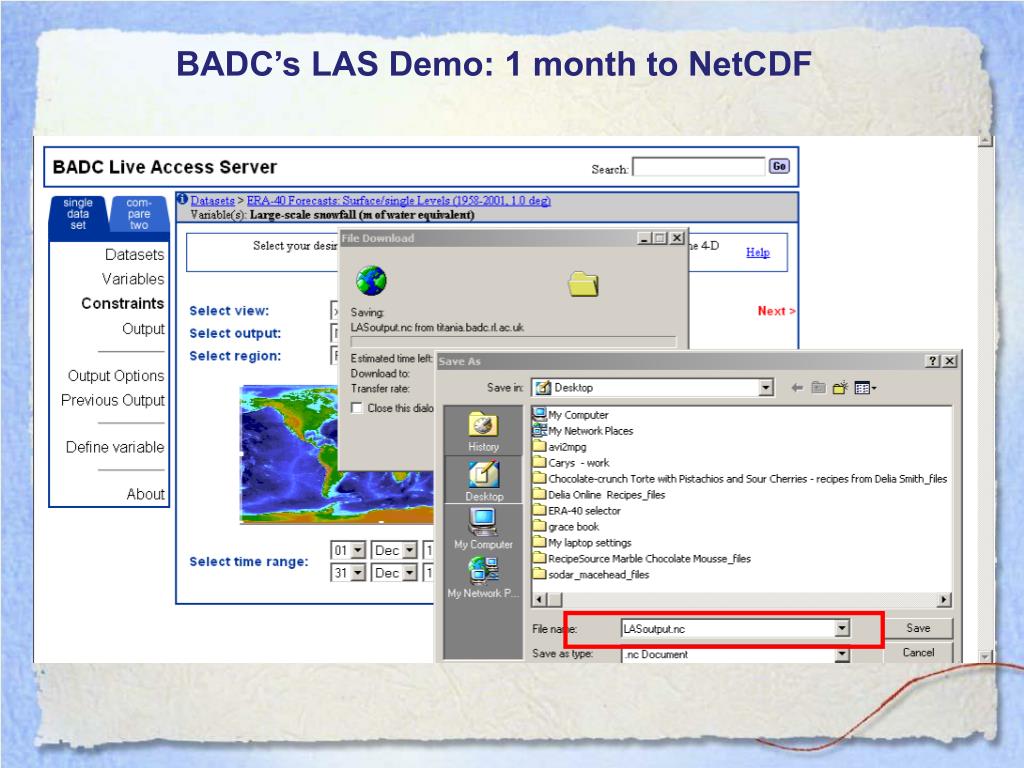
Task: Click the Go search button
Action: (778, 167)
